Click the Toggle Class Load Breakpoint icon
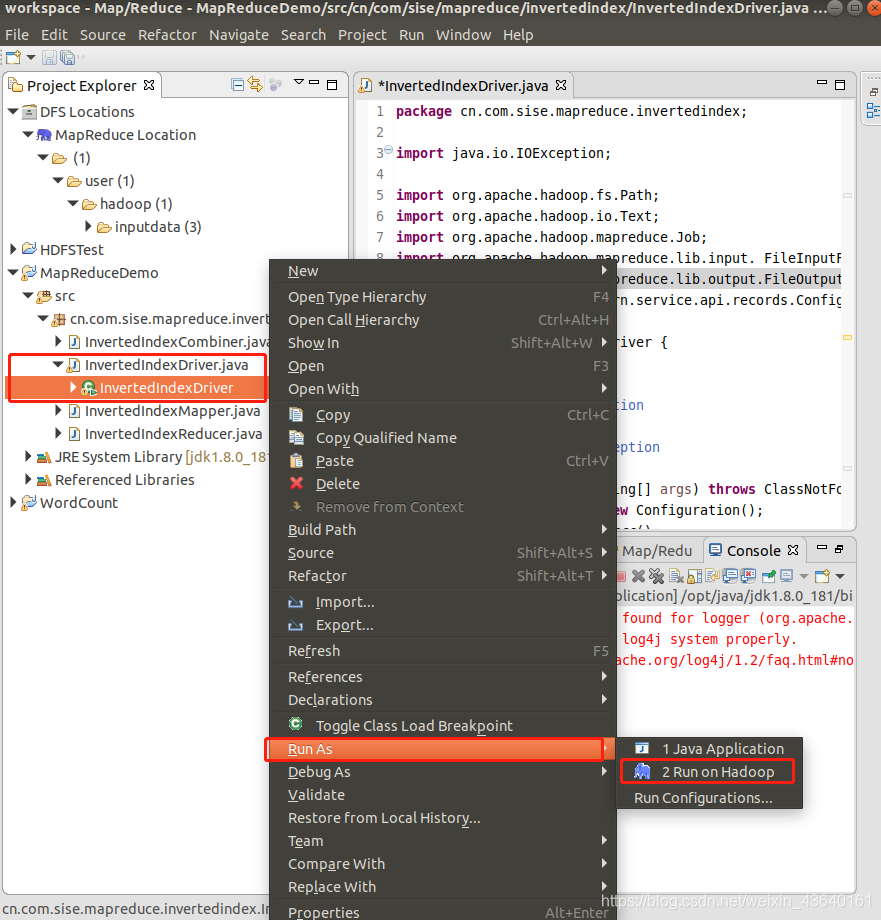 pos(296,725)
